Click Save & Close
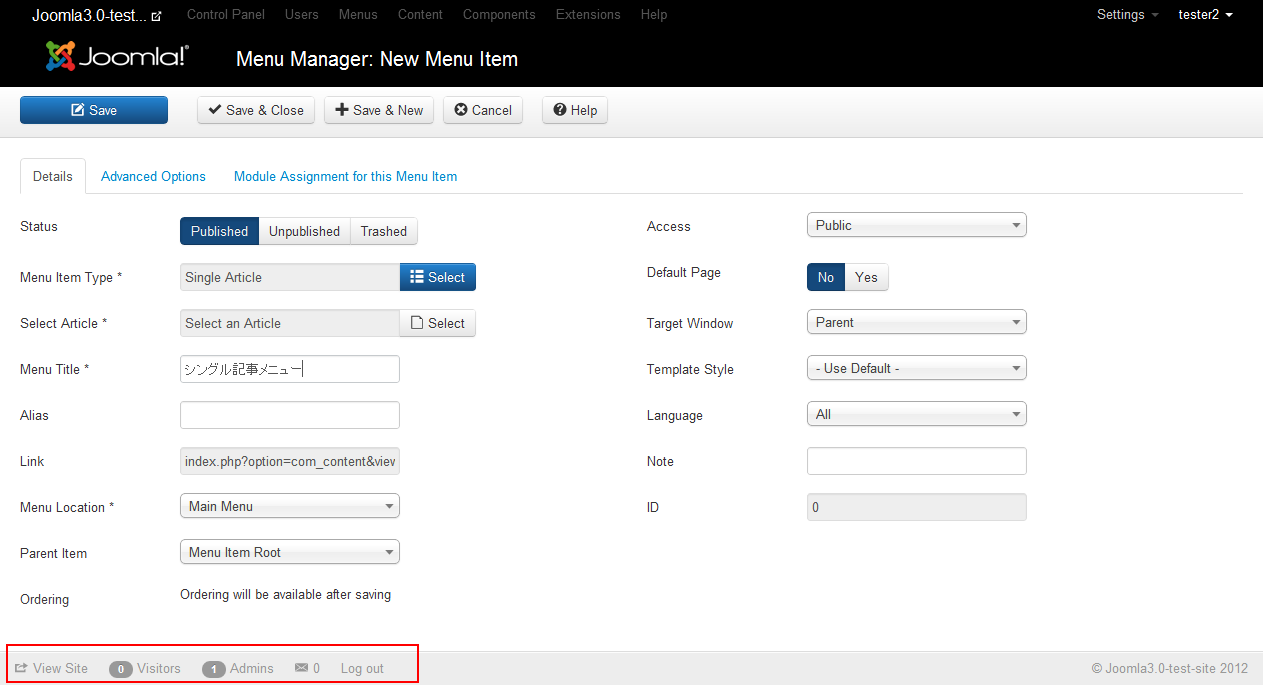This screenshot has height=685, width=1263. (x=256, y=110)
